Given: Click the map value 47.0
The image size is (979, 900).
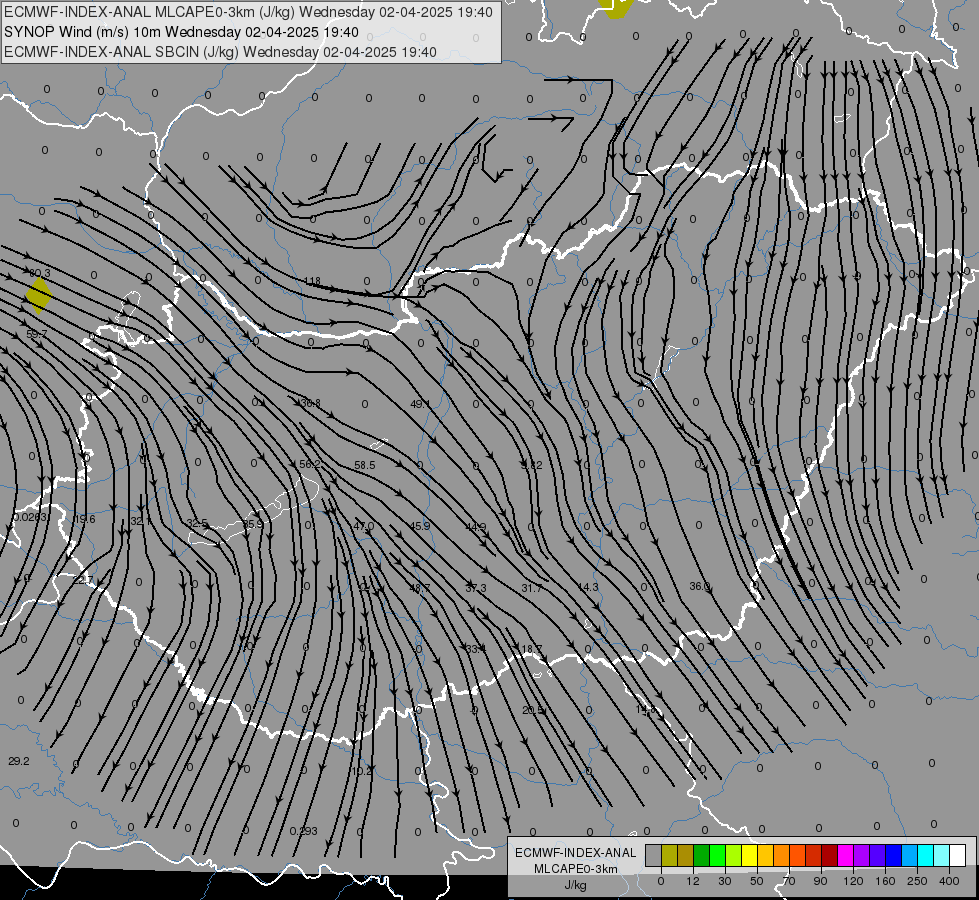Looking at the screenshot, I should (364, 526).
